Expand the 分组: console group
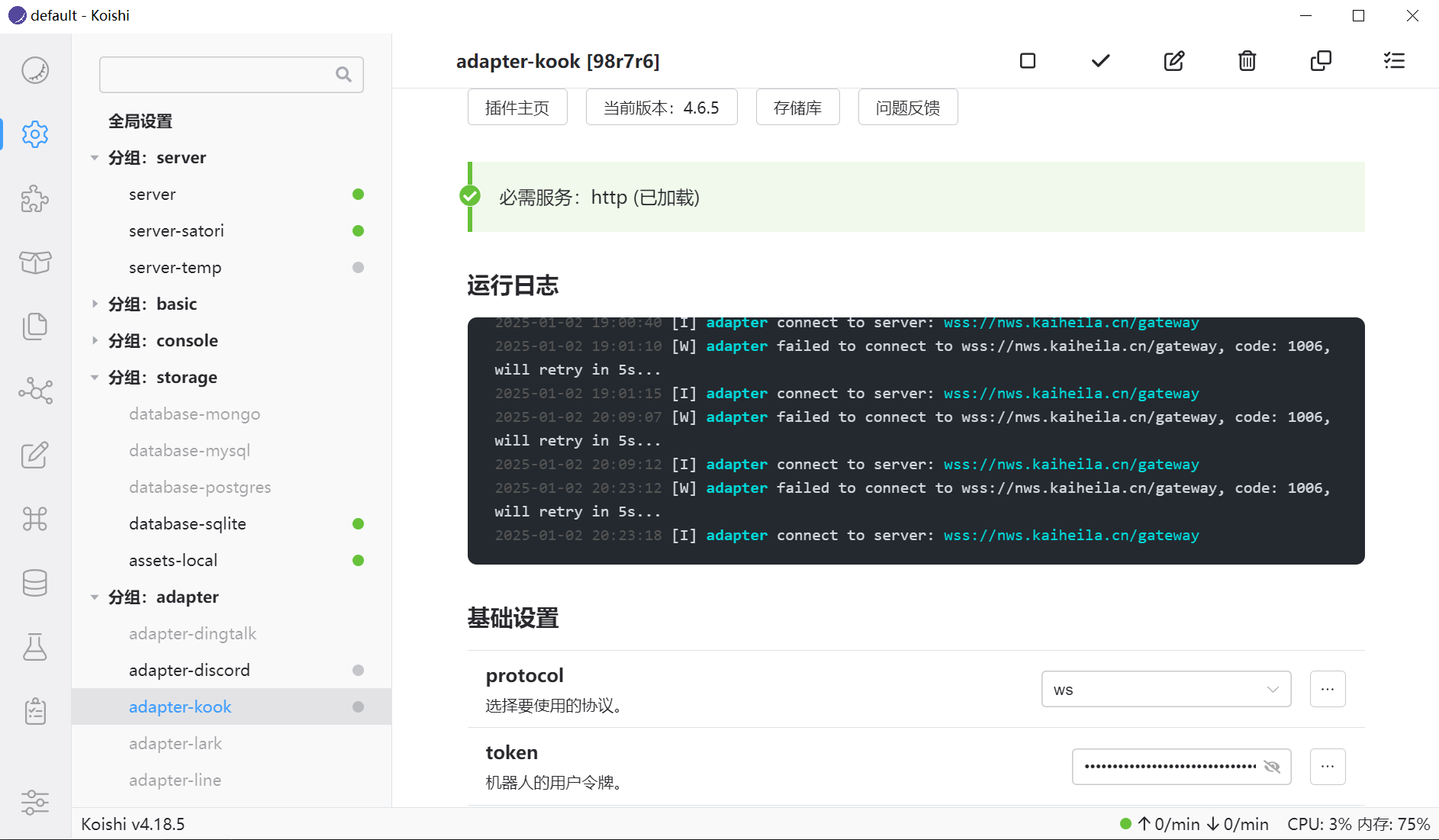 (x=95, y=340)
